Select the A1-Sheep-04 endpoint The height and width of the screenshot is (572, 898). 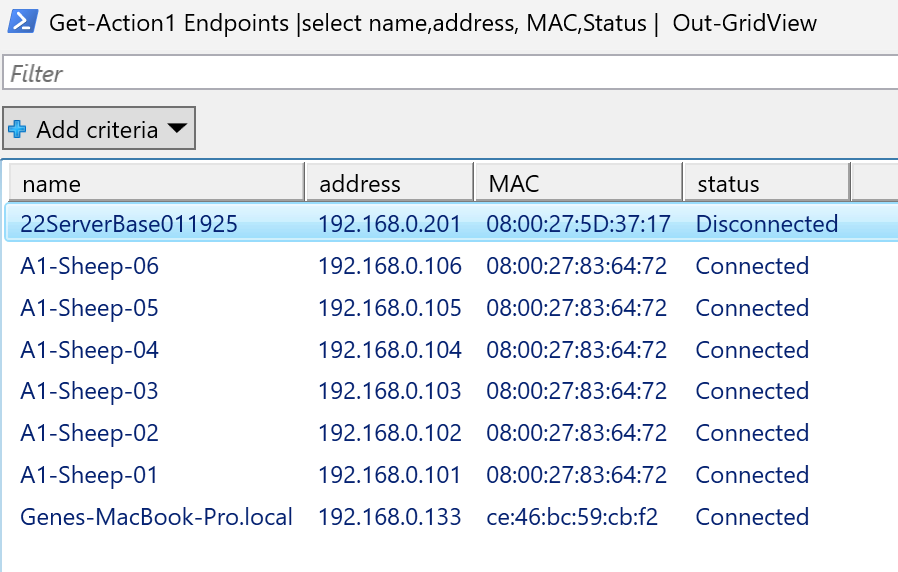[x=90, y=350]
